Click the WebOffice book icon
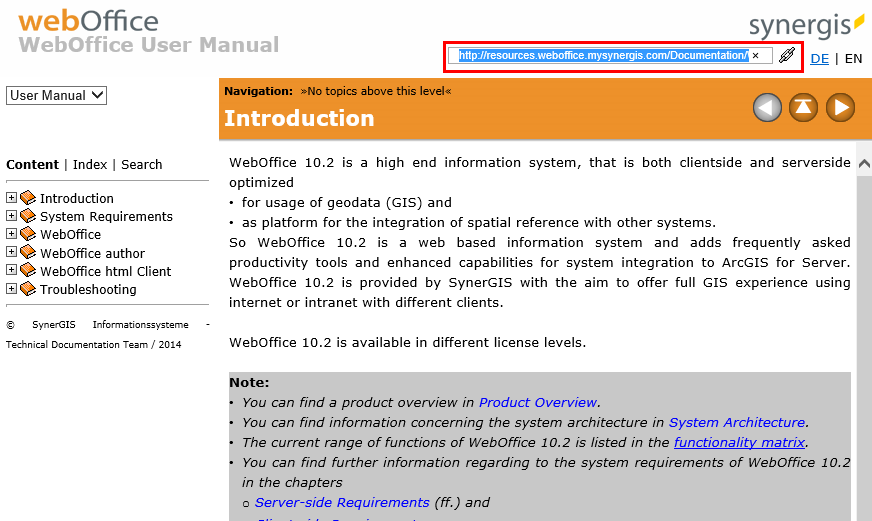The height and width of the screenshot is (521, 872). tap(28, 234)
